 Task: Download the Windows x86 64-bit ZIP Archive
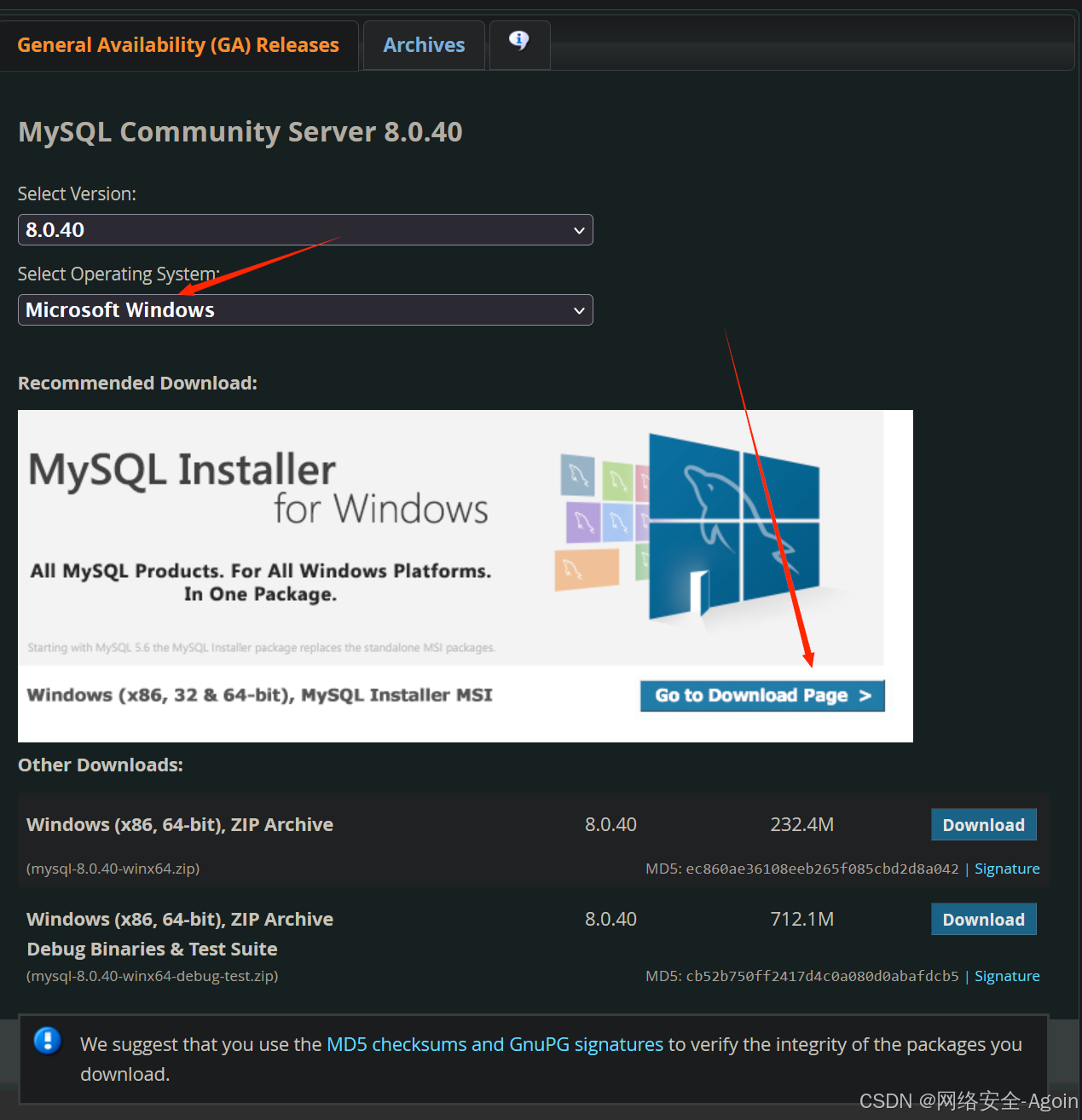pyautogui.click(x=983, y=824)
